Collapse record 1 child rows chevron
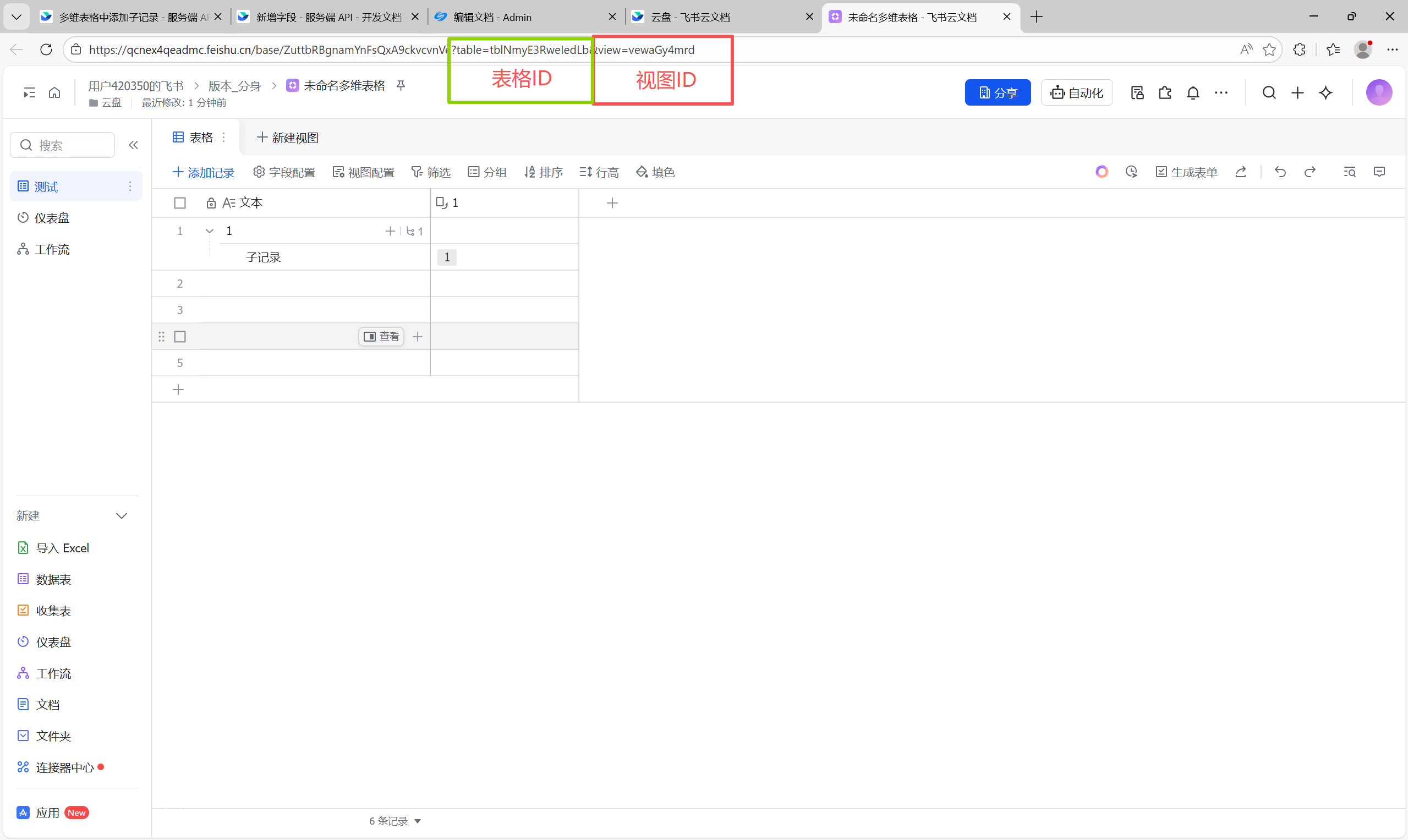 pyautogui.click(x=210, y=231)
